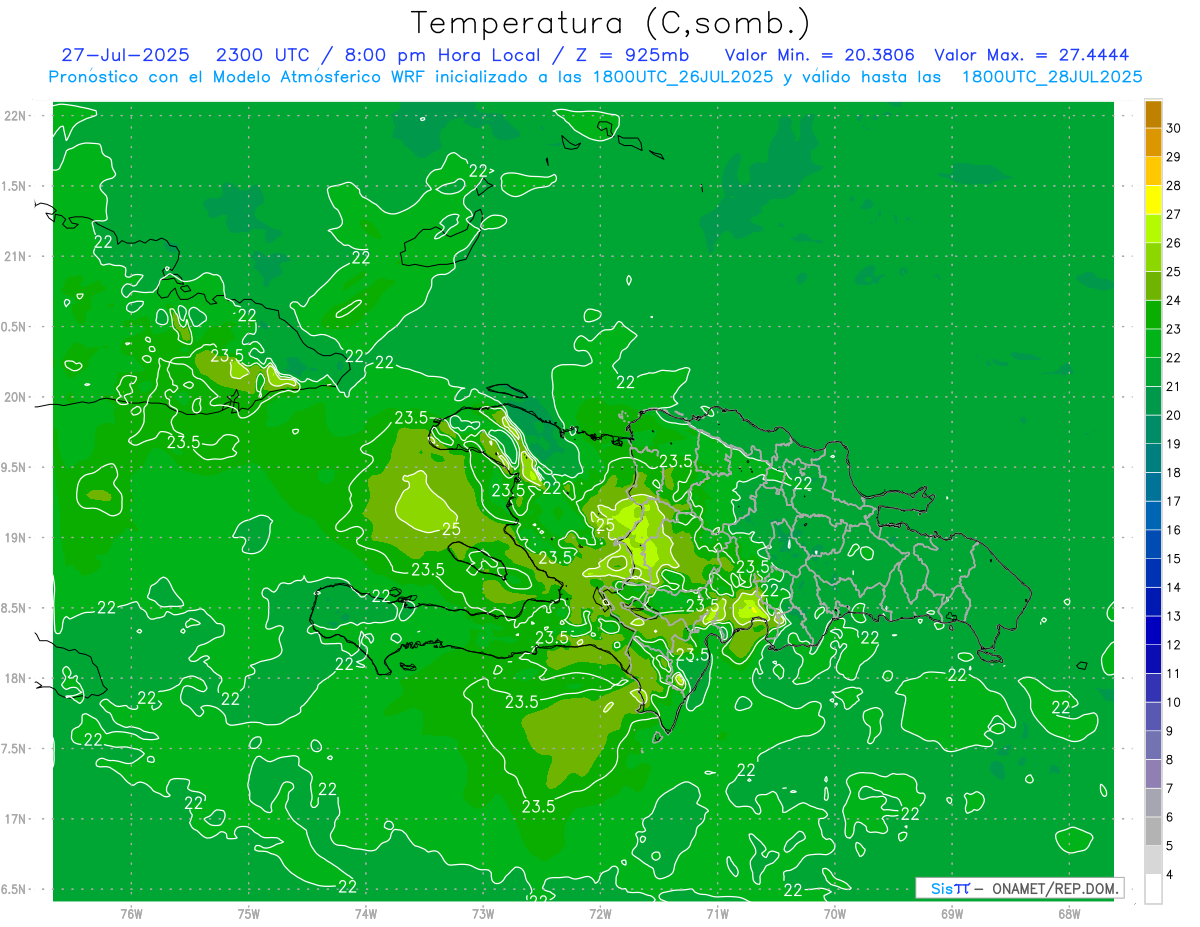This screenshot has height=927, width=1200.
Task: Click the yellow swatch in the color scale
Action: click(1153, 200)
